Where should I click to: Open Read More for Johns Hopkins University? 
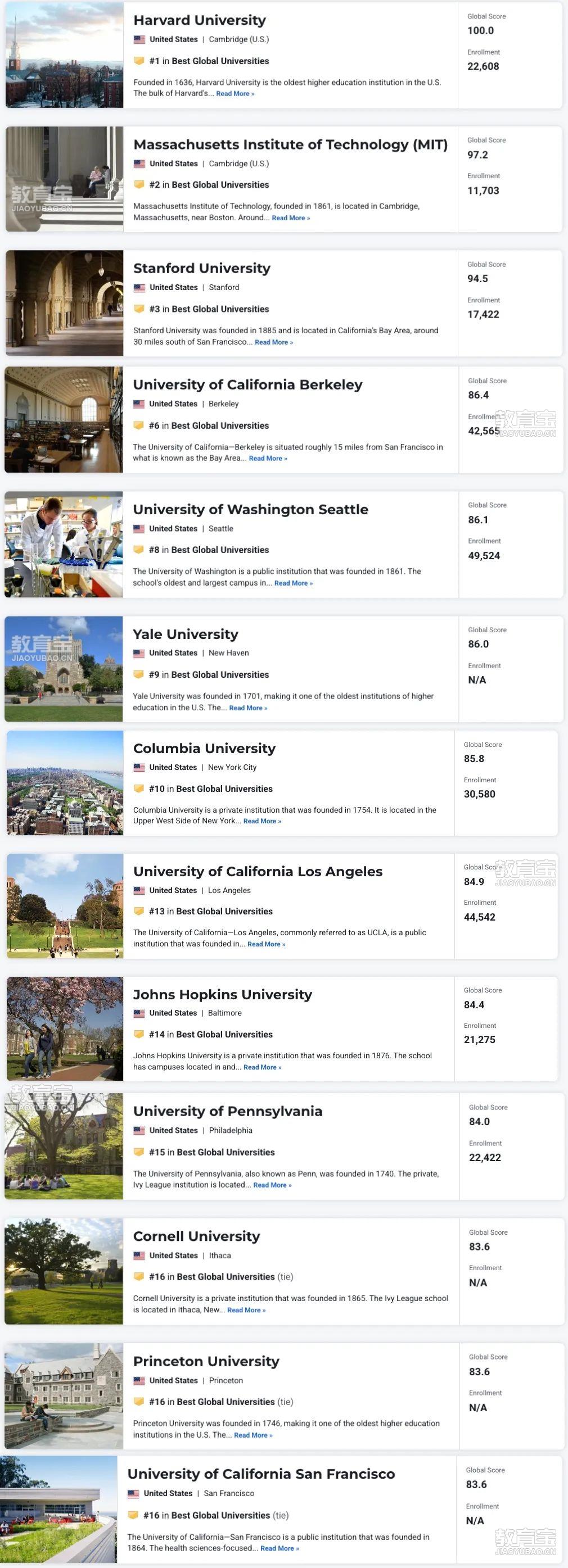[x=263, y=1068]
